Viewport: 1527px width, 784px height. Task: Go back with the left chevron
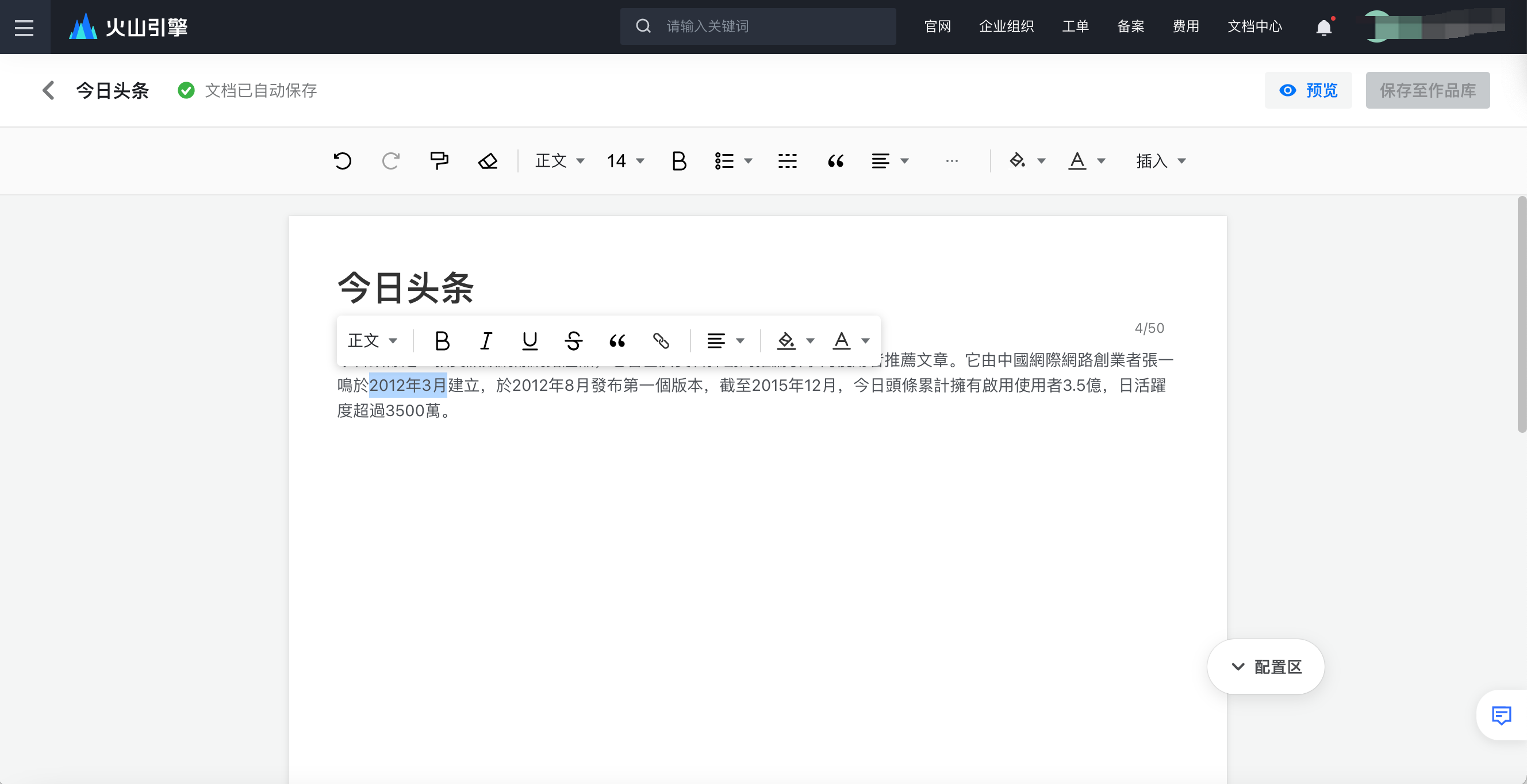pyautogui.click(x=49, y=91)
